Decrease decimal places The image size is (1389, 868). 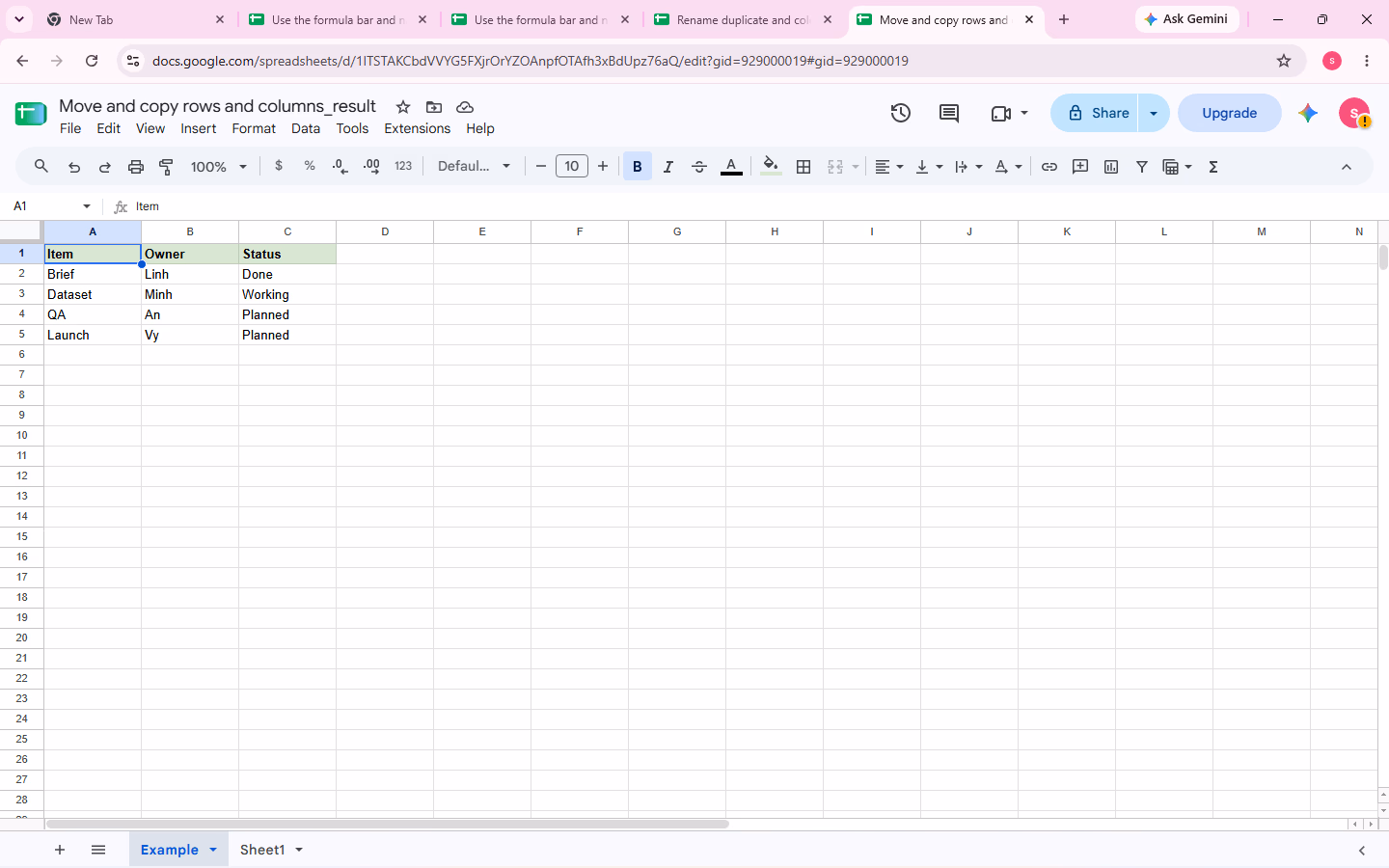(340, 167)
